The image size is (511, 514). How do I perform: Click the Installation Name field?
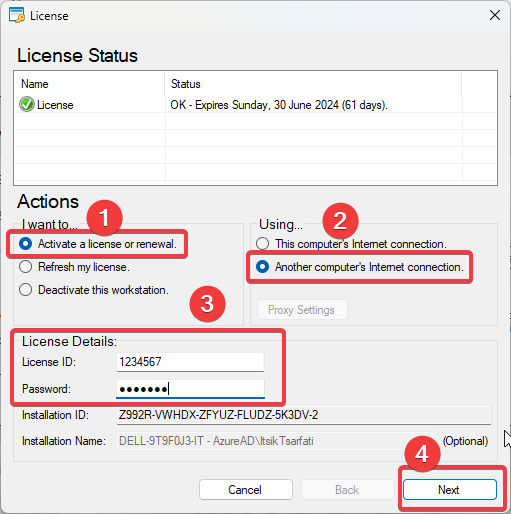pyautogui.click(x=275, y=441)
